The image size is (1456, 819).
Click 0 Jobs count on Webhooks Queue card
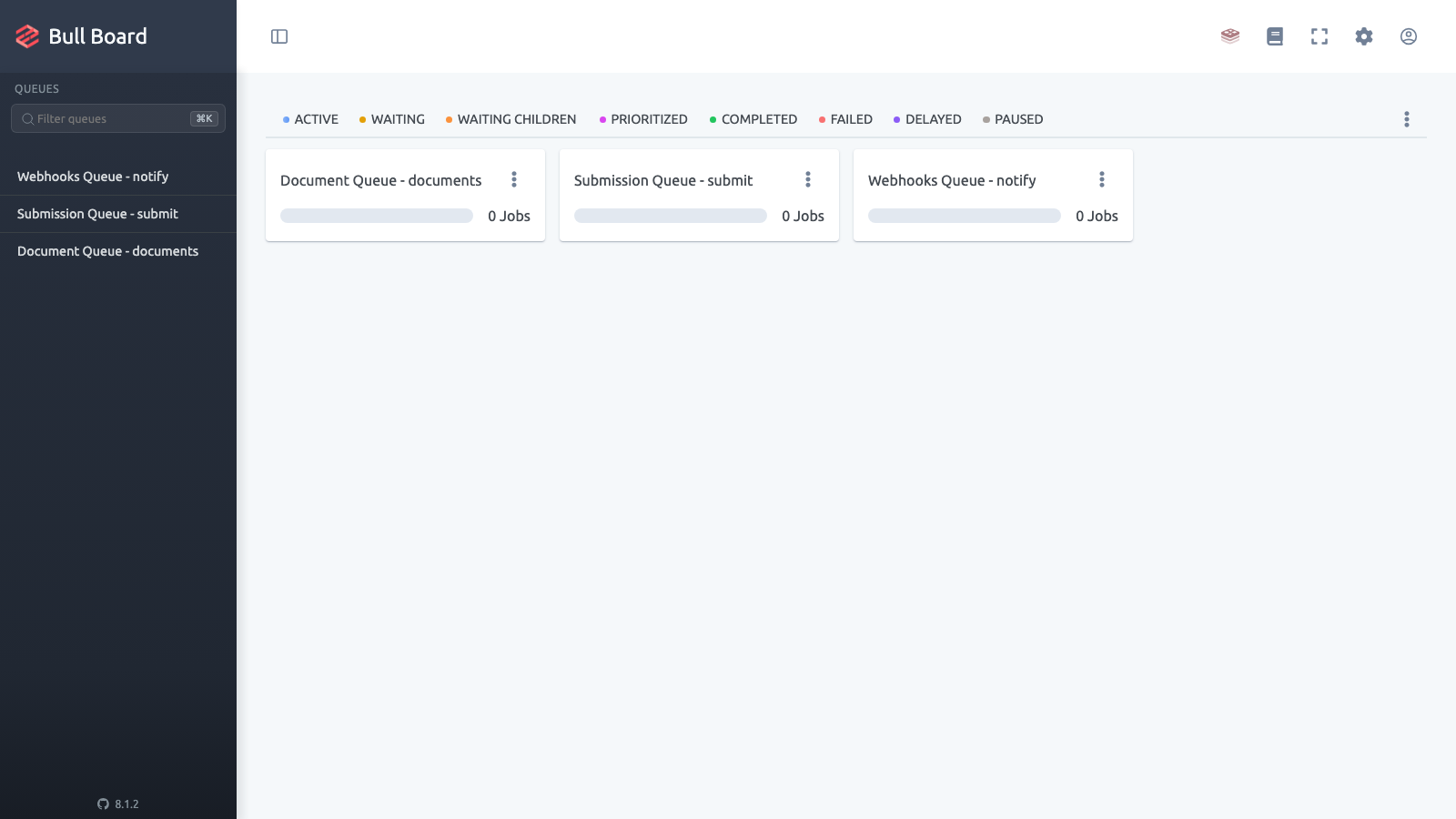[1097, 216]
